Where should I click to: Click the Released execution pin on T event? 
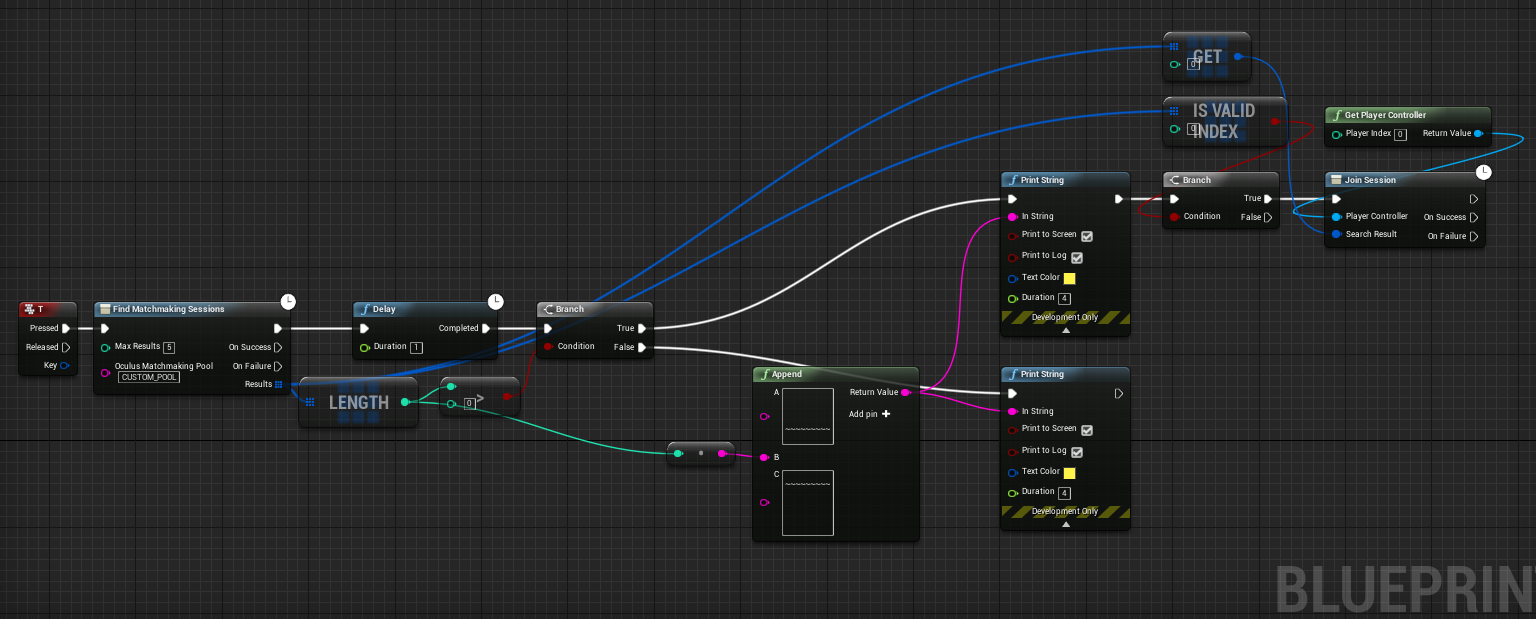tap(66, 347)
